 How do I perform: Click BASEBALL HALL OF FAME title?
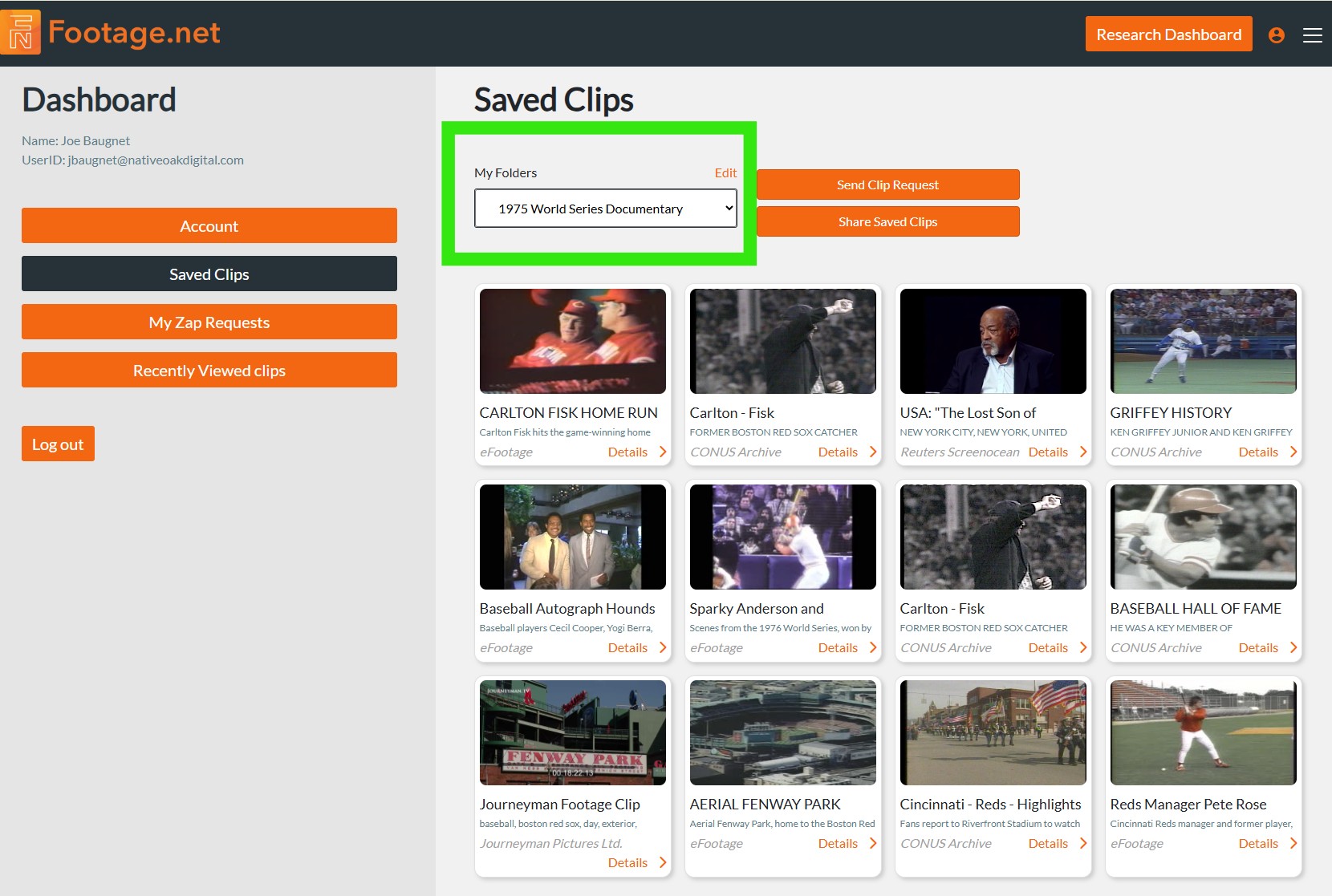[1196, 608]
